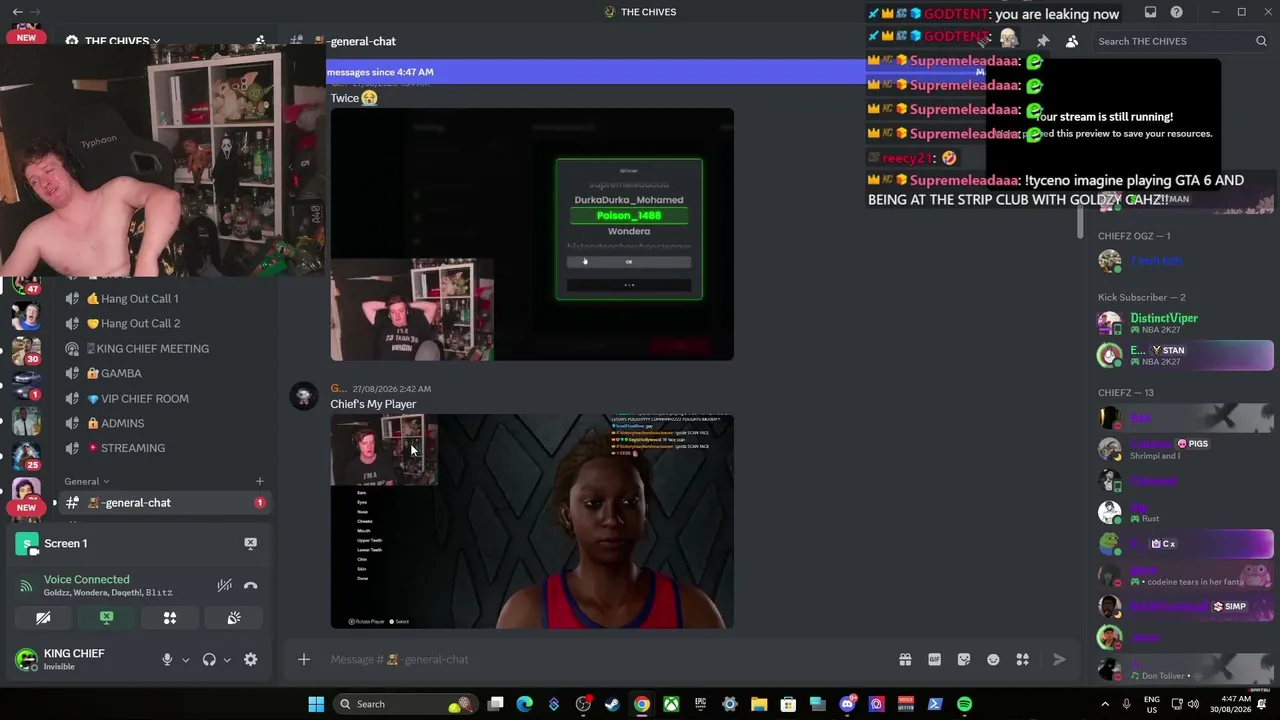The height and width of the screenshot is (720, 1280).
Task: Open the Discord inbox icon
Action: (x=1150, y=12)
